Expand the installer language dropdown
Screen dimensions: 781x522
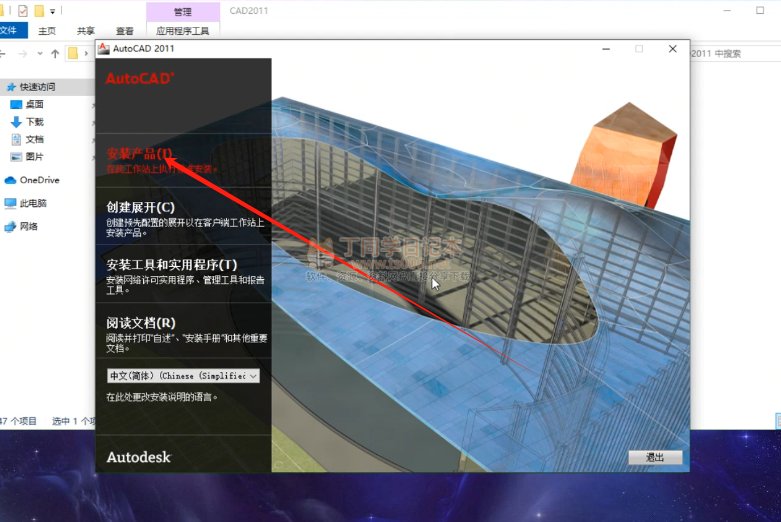click(x=183, y=376)
